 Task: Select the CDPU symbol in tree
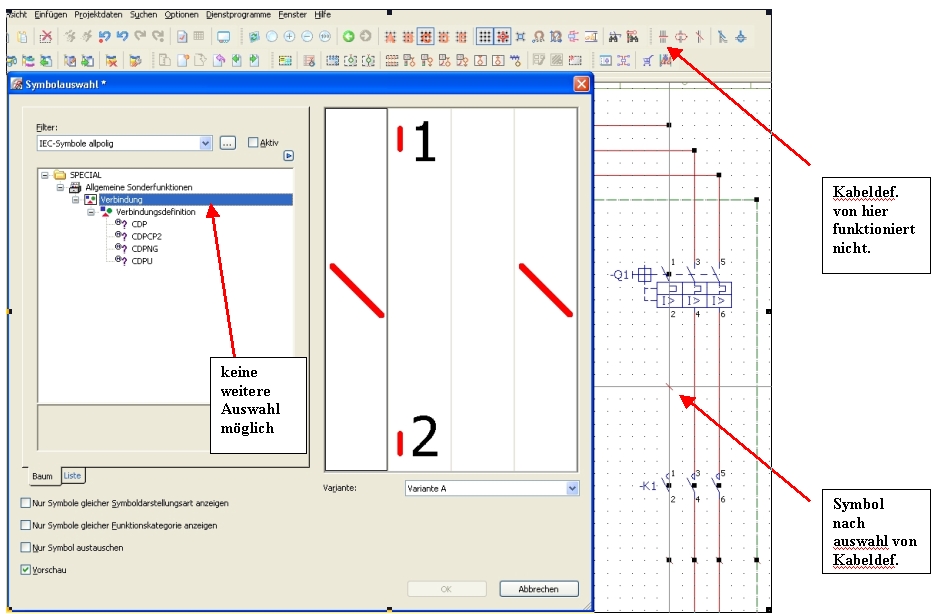click(141, 261)
